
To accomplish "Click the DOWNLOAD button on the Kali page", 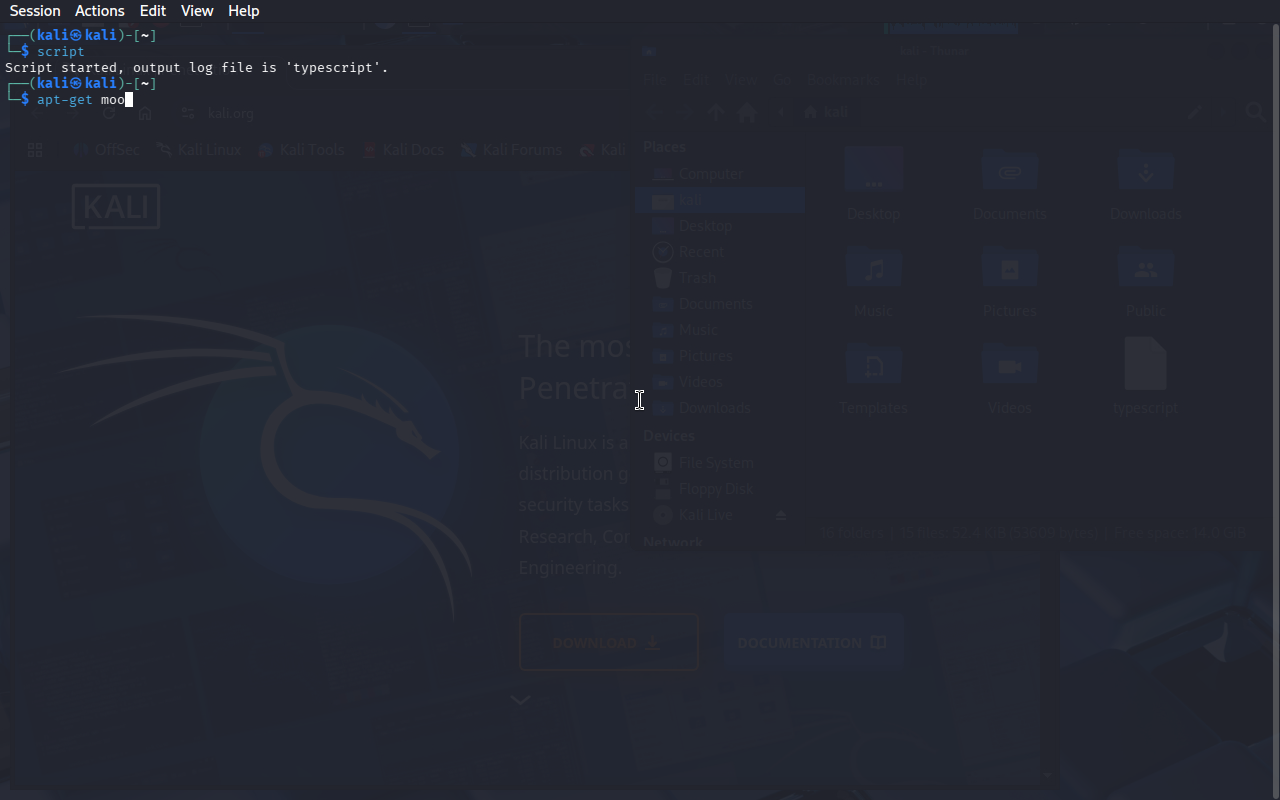I will pyautogui.click(x=608, y=643).
